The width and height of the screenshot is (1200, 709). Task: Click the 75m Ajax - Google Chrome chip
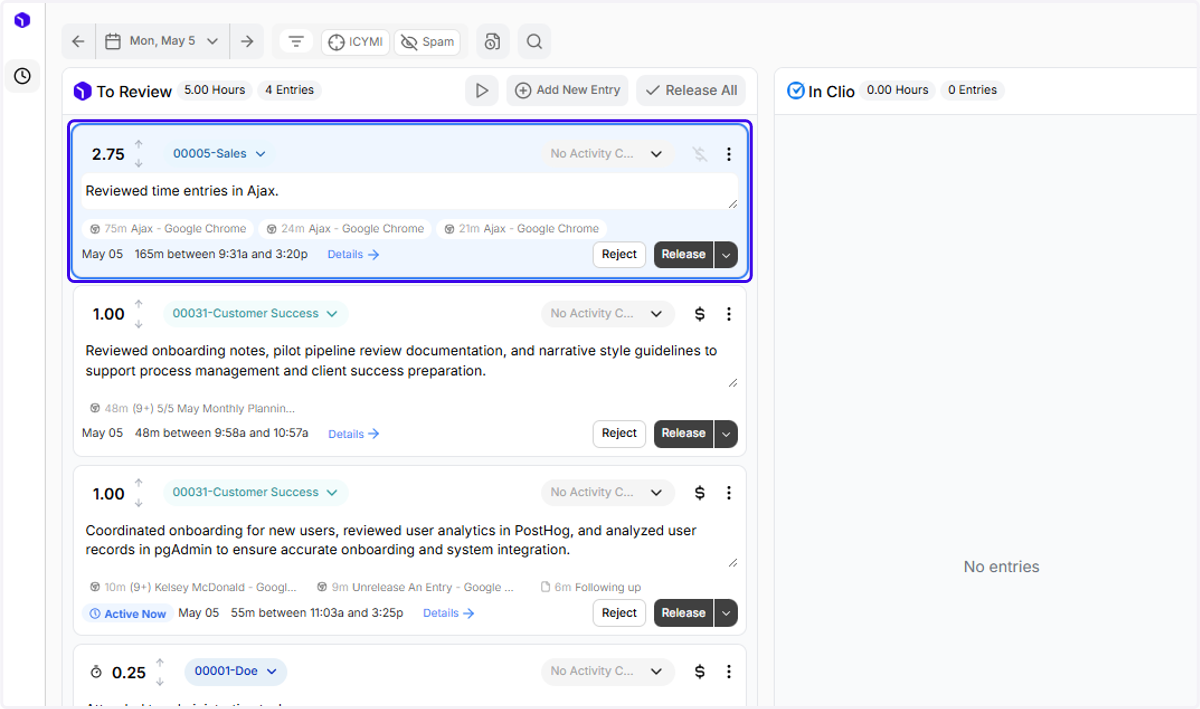tap(168, 229)
